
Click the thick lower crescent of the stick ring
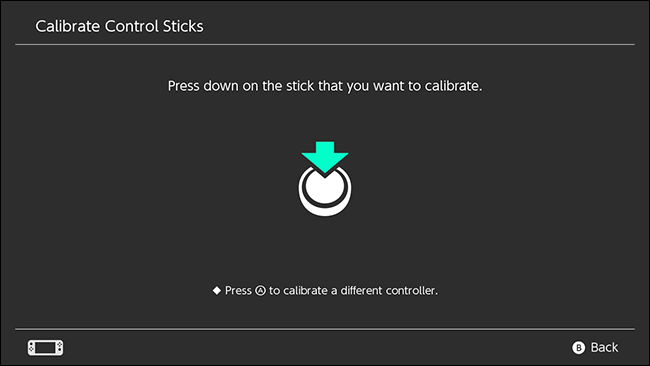click(x=325, y=208)
